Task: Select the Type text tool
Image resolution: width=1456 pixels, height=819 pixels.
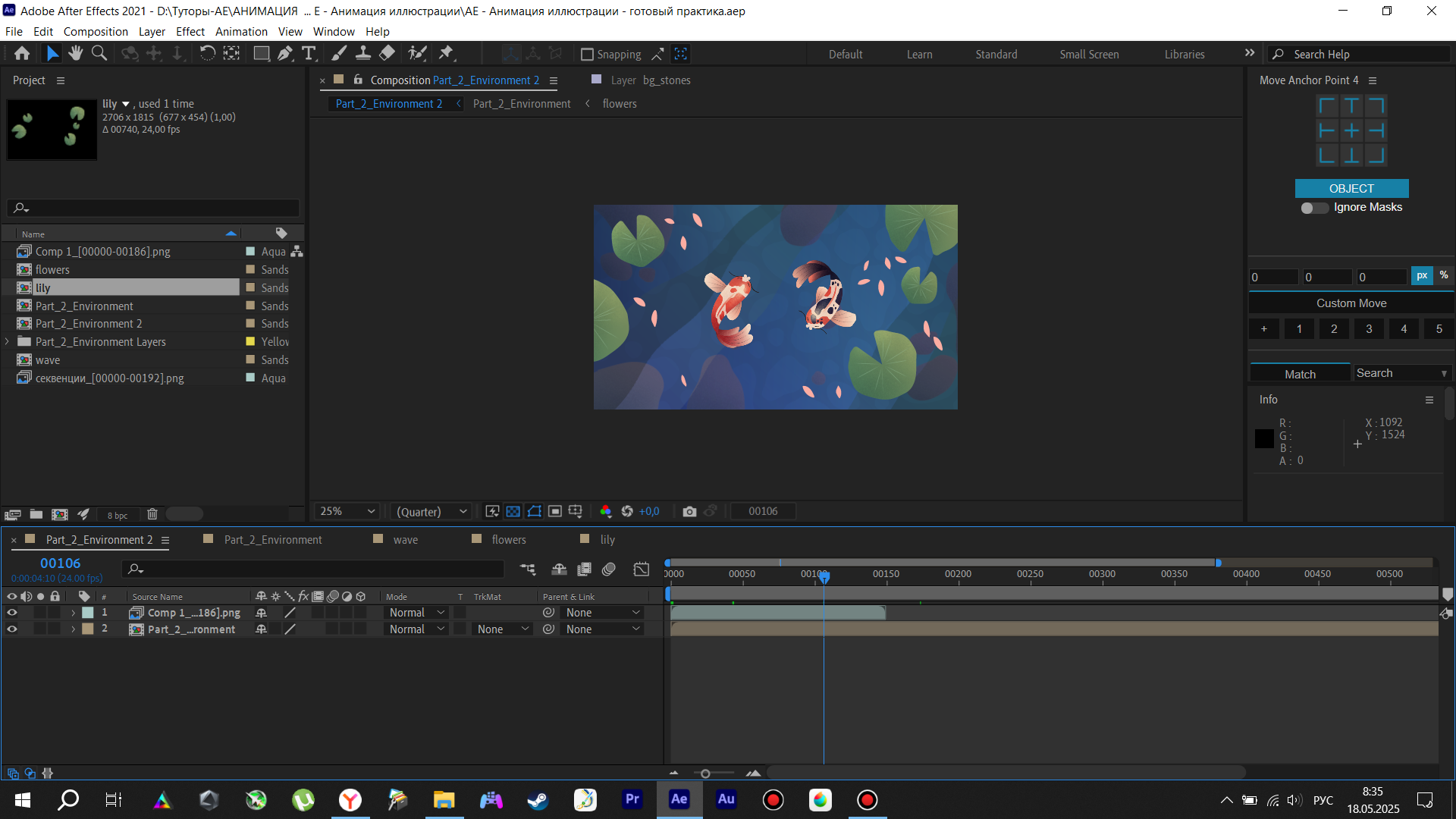Action: 309,54
